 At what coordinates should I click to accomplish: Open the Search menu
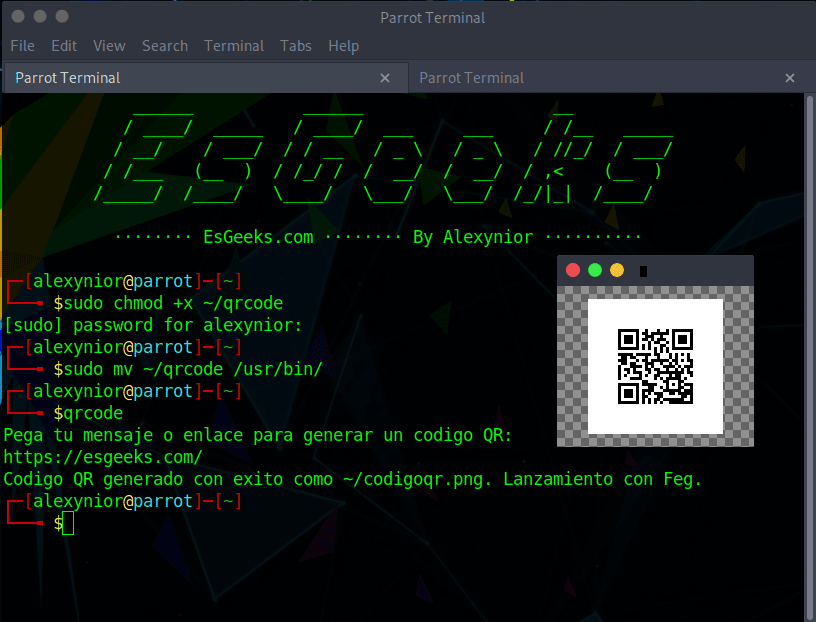165,46
